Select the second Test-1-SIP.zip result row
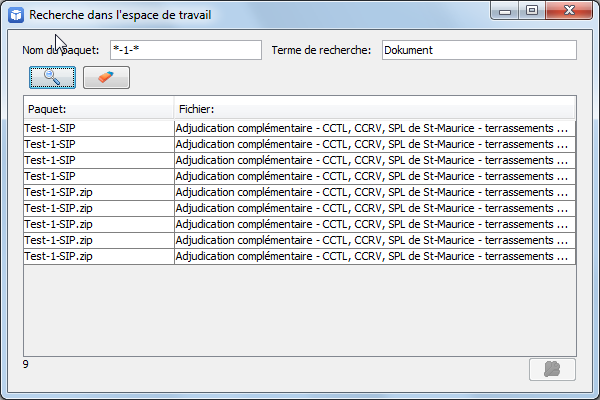 (x=300, y=208)
